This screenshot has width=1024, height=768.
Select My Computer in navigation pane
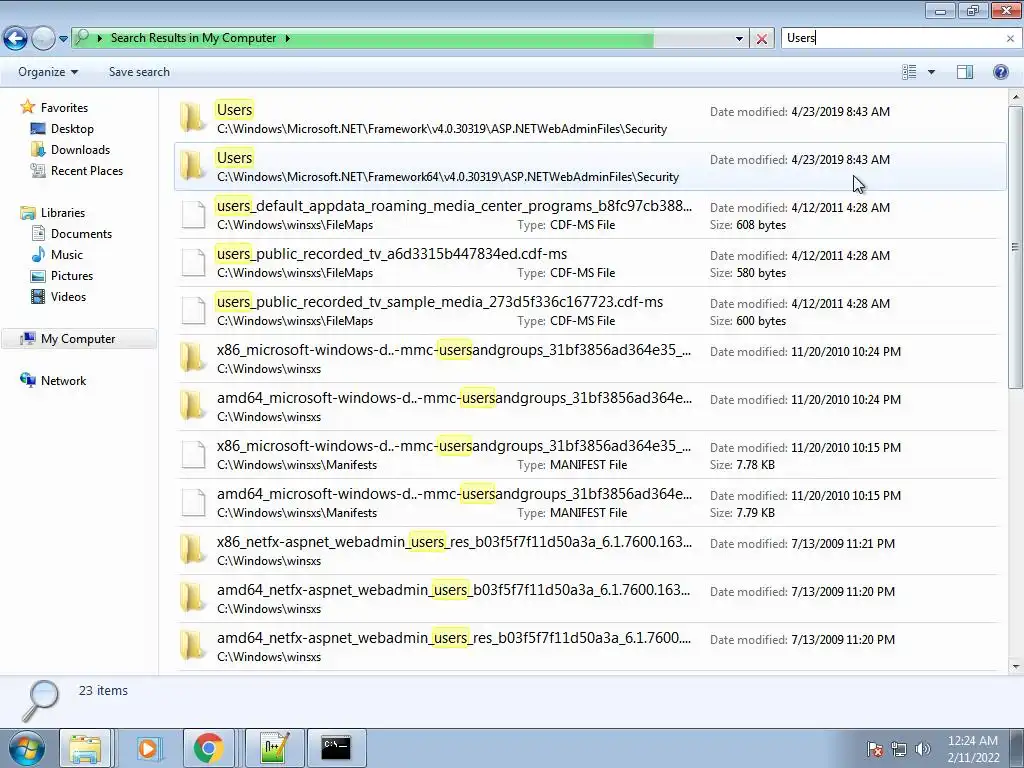(79, 338)
